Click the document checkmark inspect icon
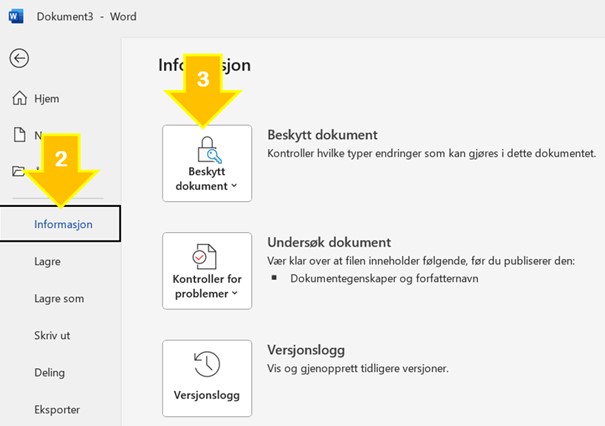 click(207, 257)
